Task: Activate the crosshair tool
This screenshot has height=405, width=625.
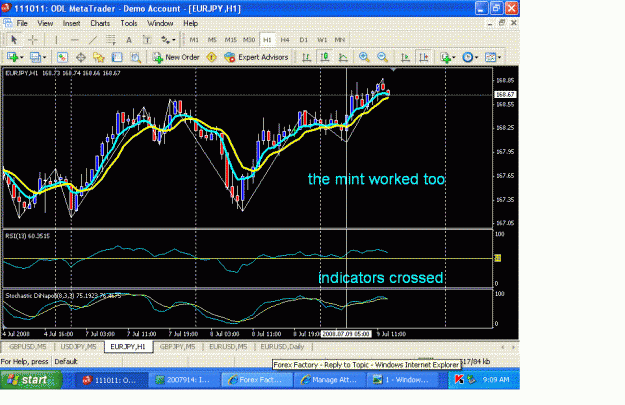Action: click(x=33, y=40)
